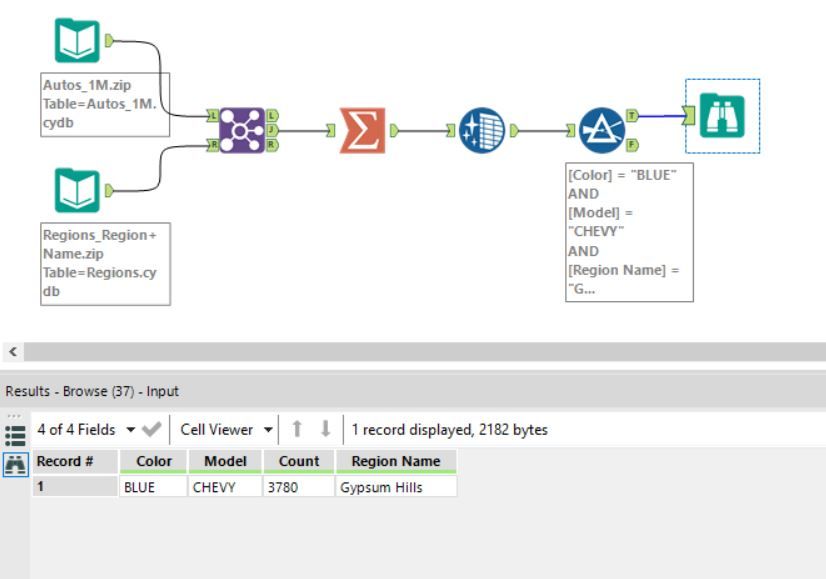Click the Count column header
826x579 pixels.
click(299, 461)
